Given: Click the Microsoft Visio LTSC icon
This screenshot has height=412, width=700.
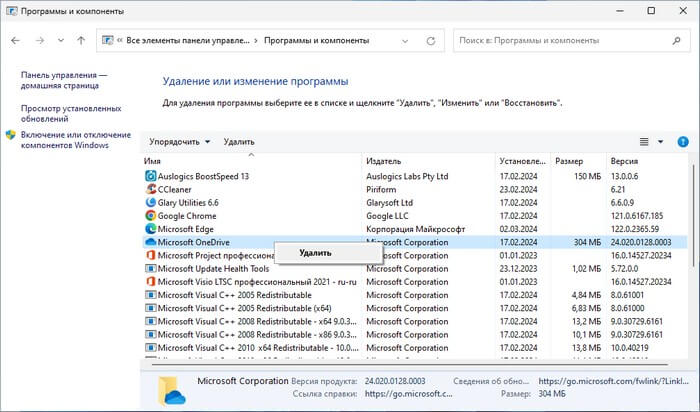Looking at the screenshot, I should pos(151,282).
